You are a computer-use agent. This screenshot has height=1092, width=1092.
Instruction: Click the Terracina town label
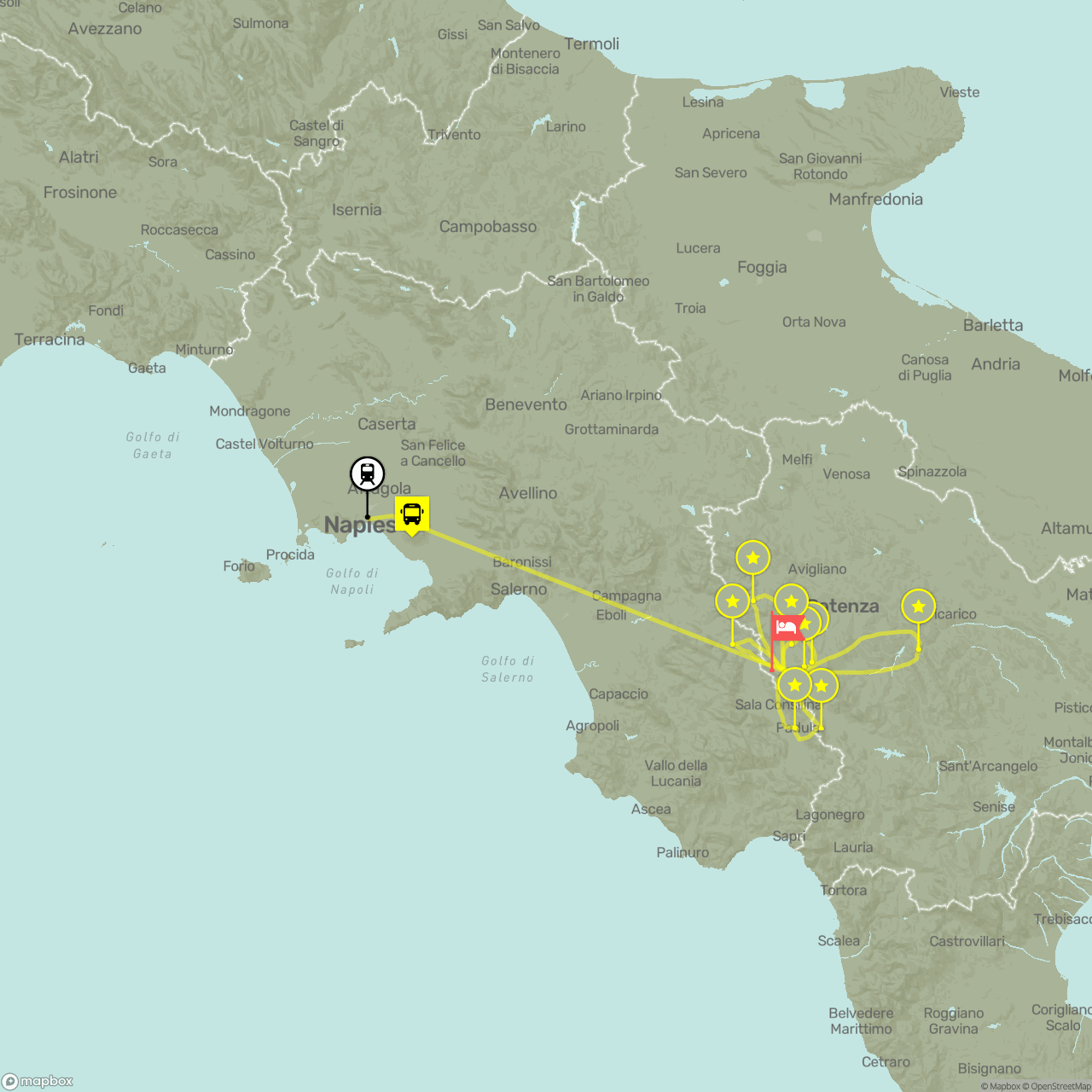[49, 340]
